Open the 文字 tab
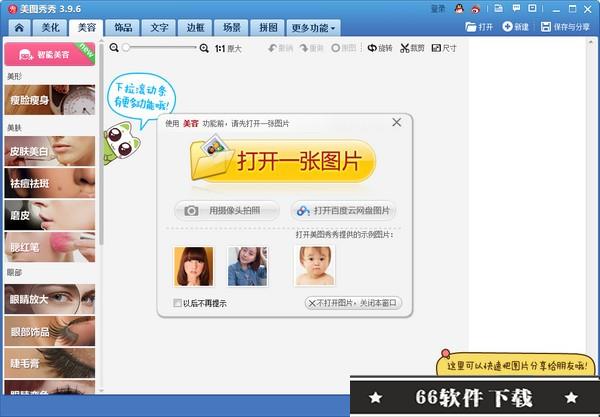600x417 pixels. click(159, 28)
